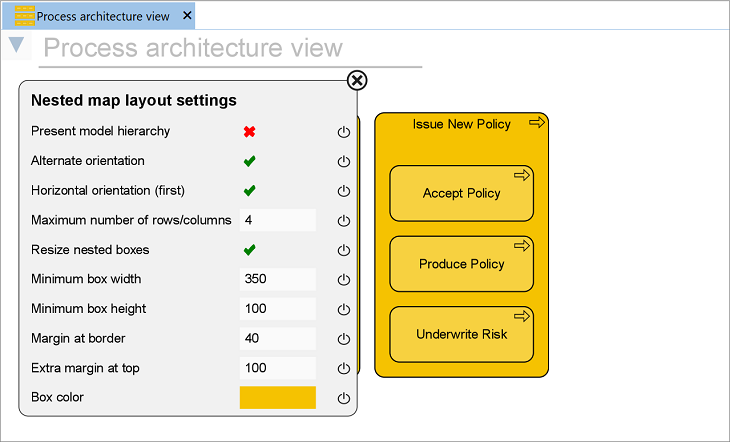This screenshot has height=442, width=730.
Task: Collapse the view using the blue triangle
Action: 16,45
